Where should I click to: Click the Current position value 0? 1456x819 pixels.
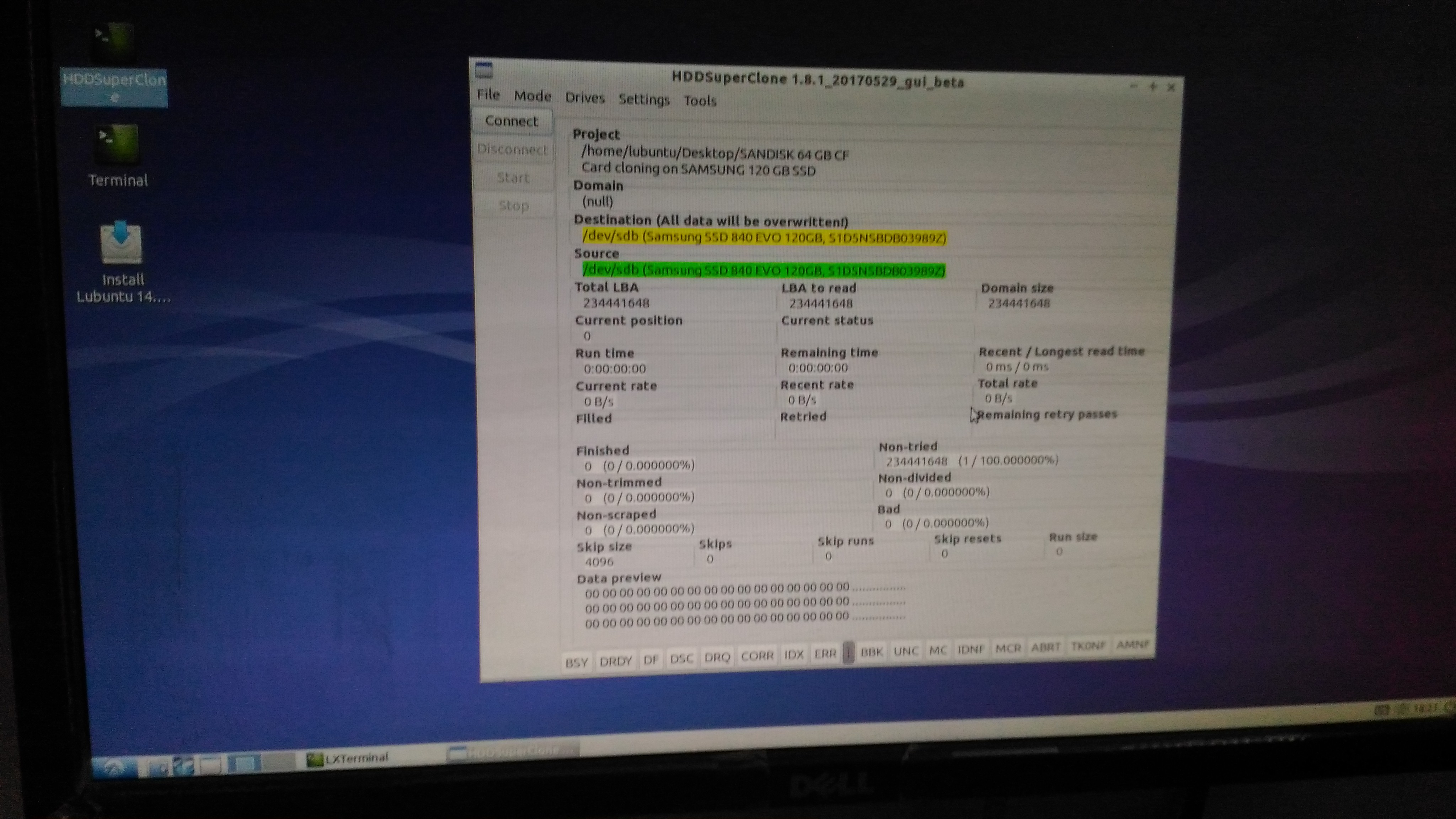(x=587, y=336)
